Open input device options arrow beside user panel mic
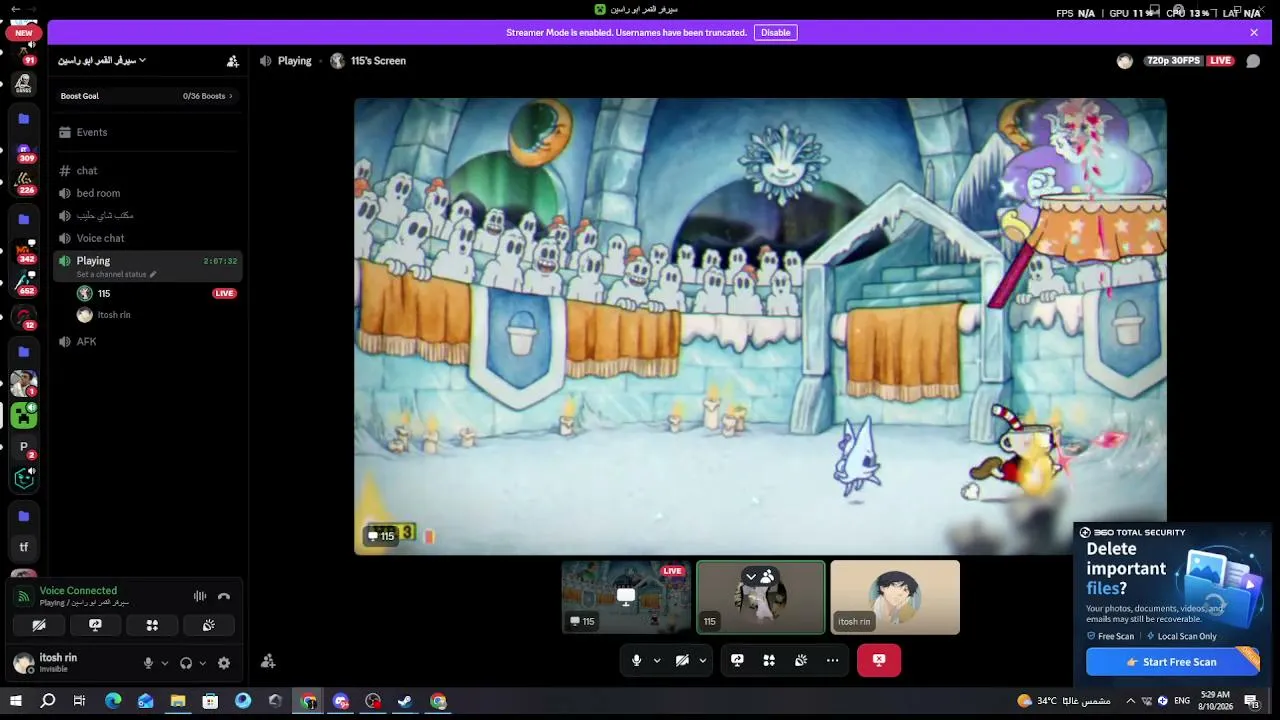 [x=165, y=663]
